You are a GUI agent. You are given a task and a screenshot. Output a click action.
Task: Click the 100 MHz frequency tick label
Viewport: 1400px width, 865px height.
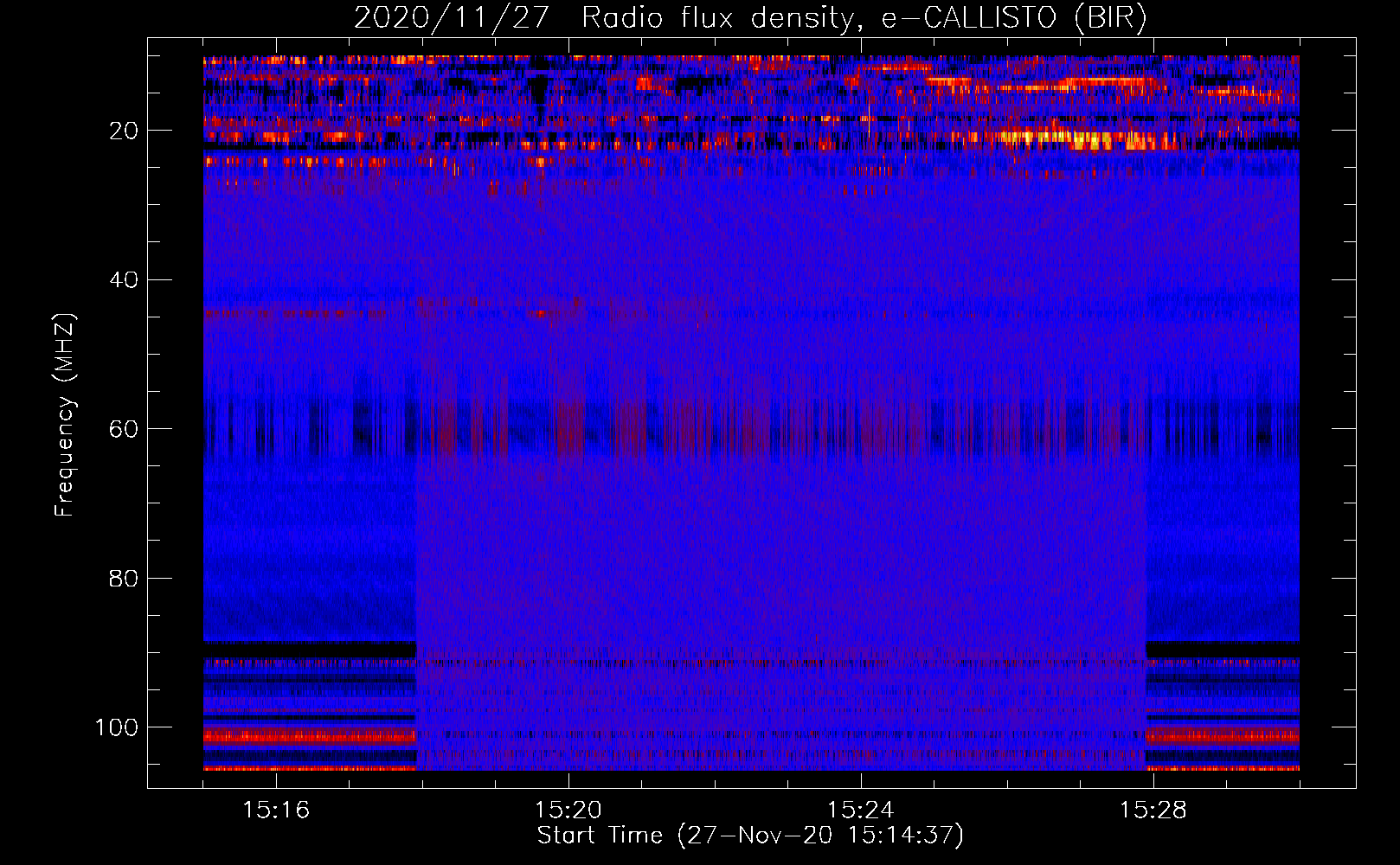coord(117,727)
